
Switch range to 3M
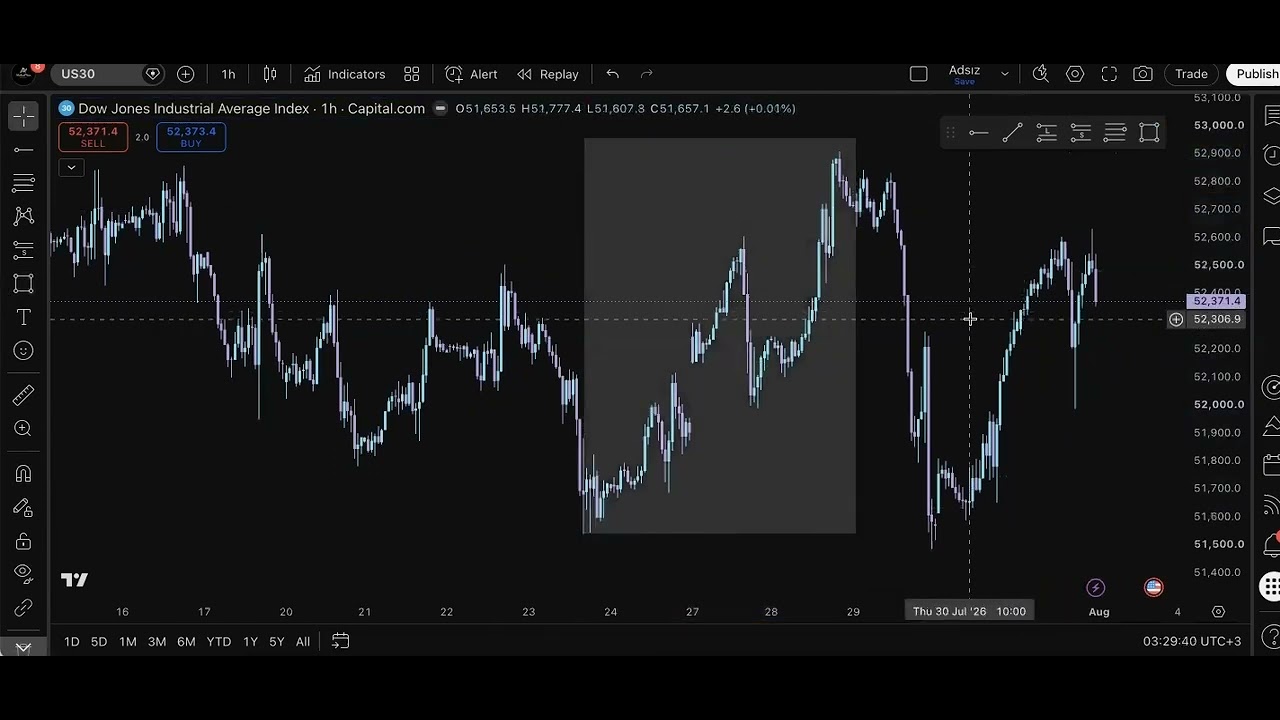(x=157, y=642)
